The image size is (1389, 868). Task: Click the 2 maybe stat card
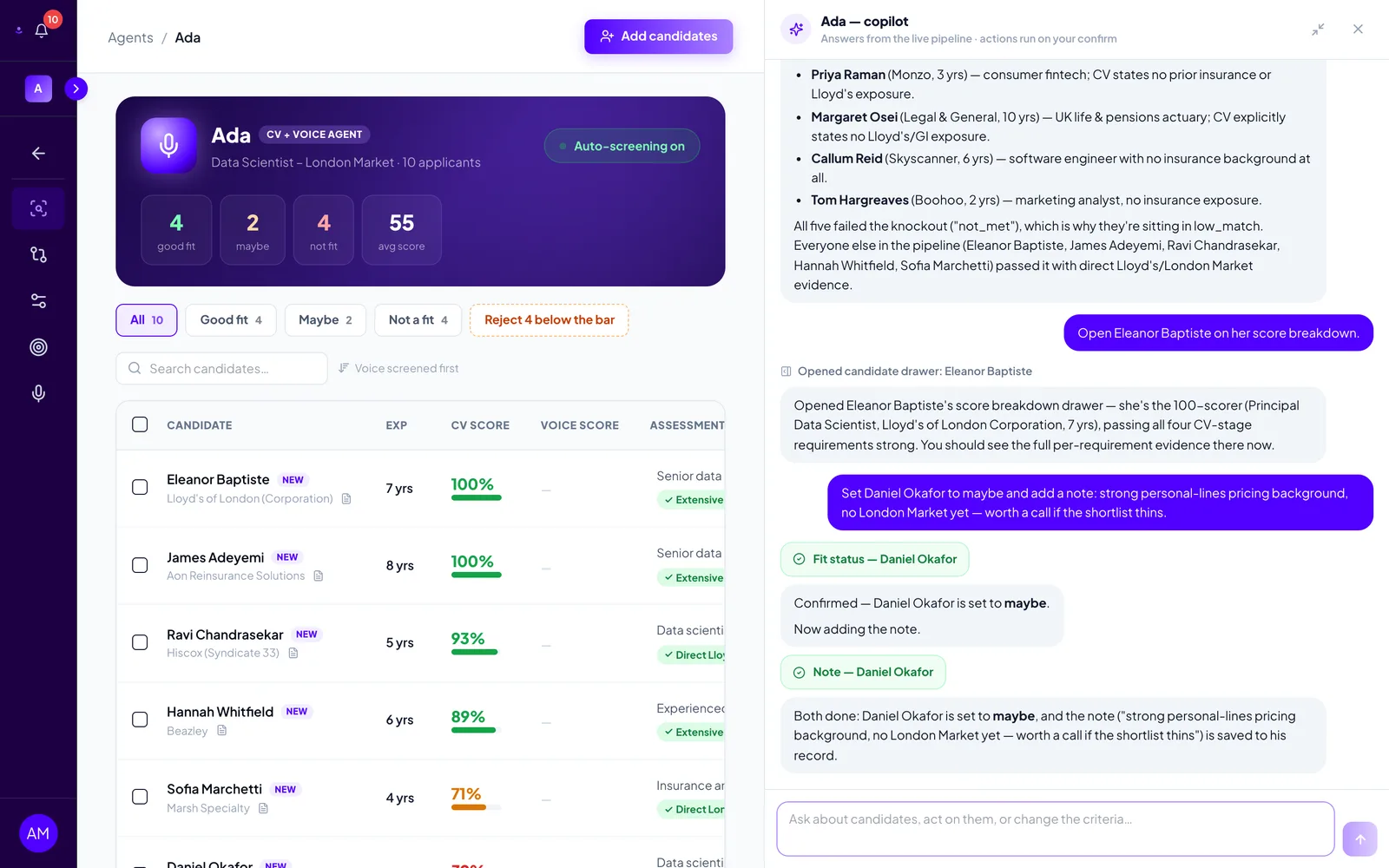click(x=253, y=230)
